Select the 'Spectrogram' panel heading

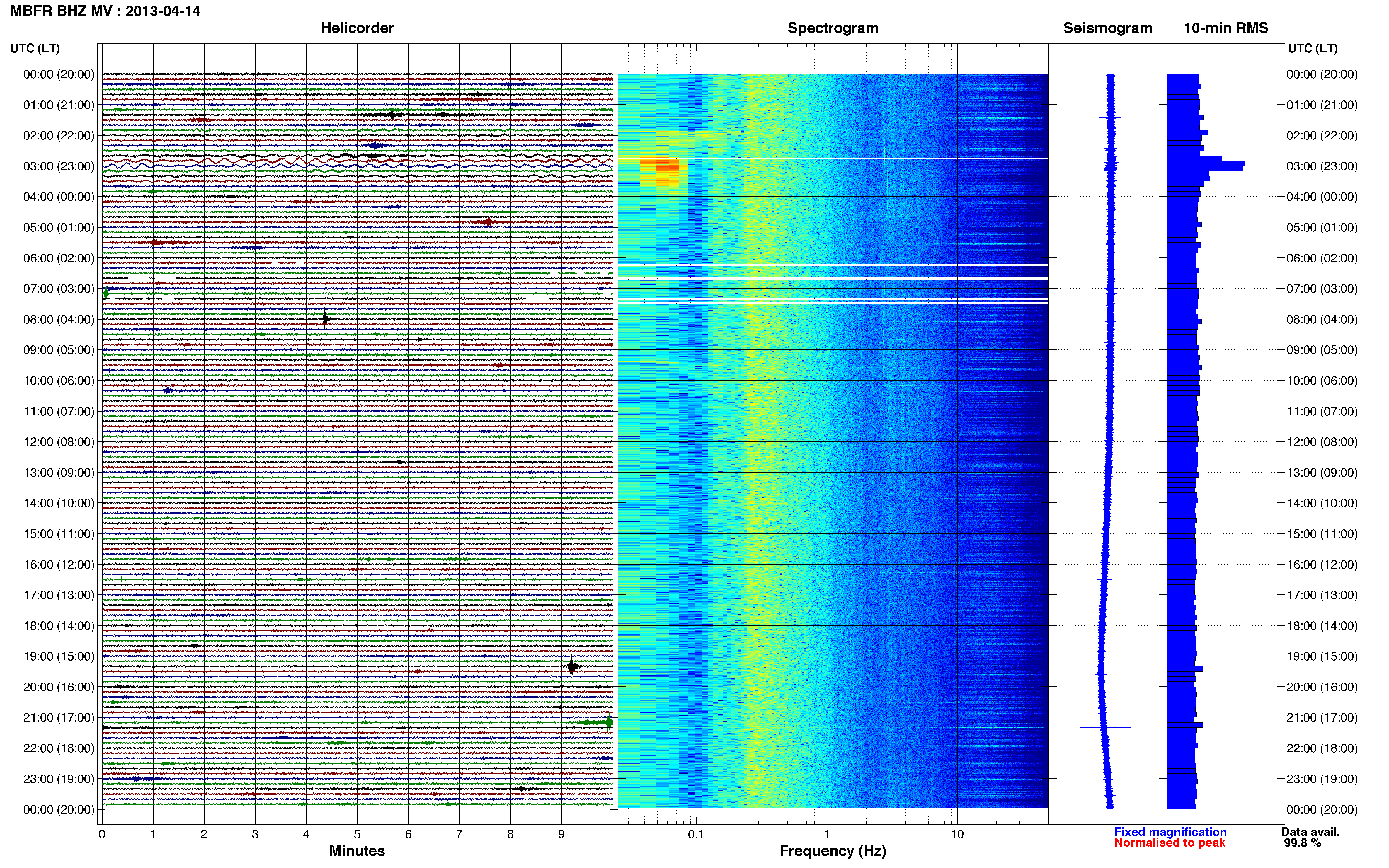tap(833, 28)
